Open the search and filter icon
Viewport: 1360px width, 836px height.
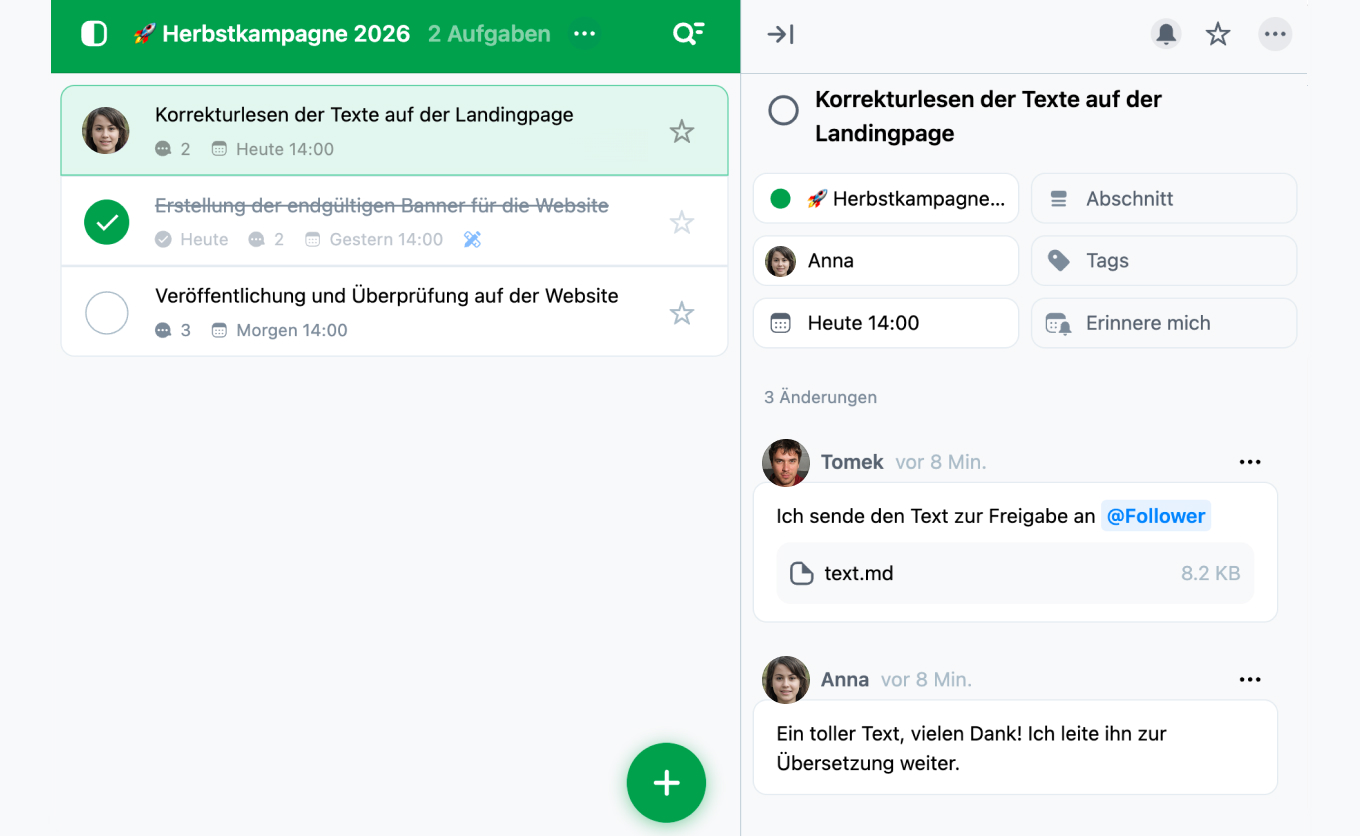coord(688,34)
